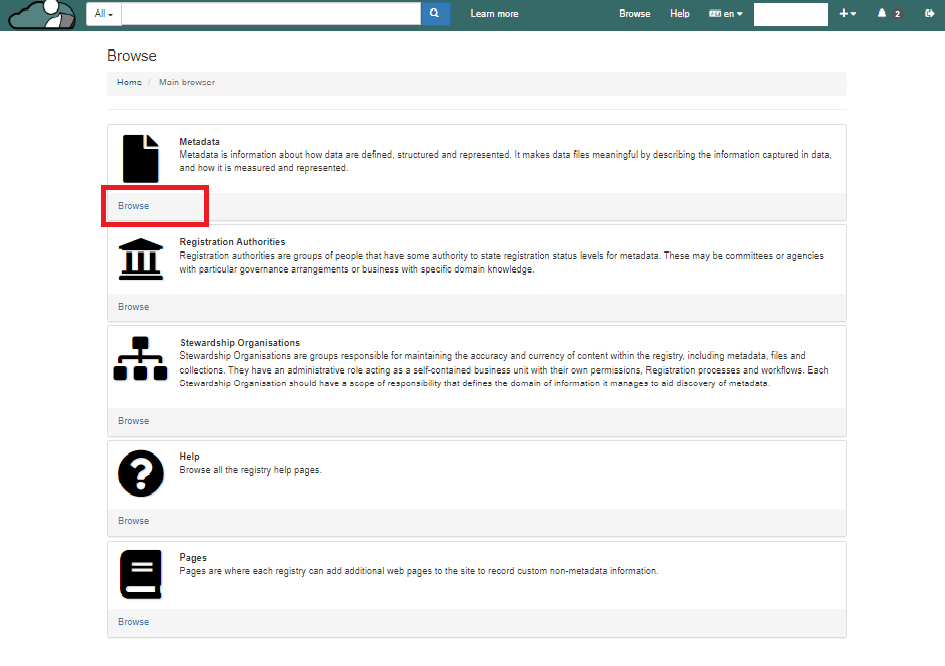Click the magnifying glass search button
The image size is (945, 666).
[x=435, y=14]
